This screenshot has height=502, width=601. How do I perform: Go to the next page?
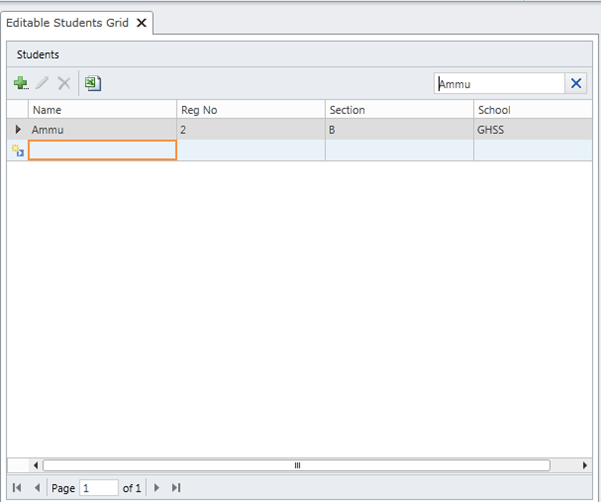pos(156,488)
